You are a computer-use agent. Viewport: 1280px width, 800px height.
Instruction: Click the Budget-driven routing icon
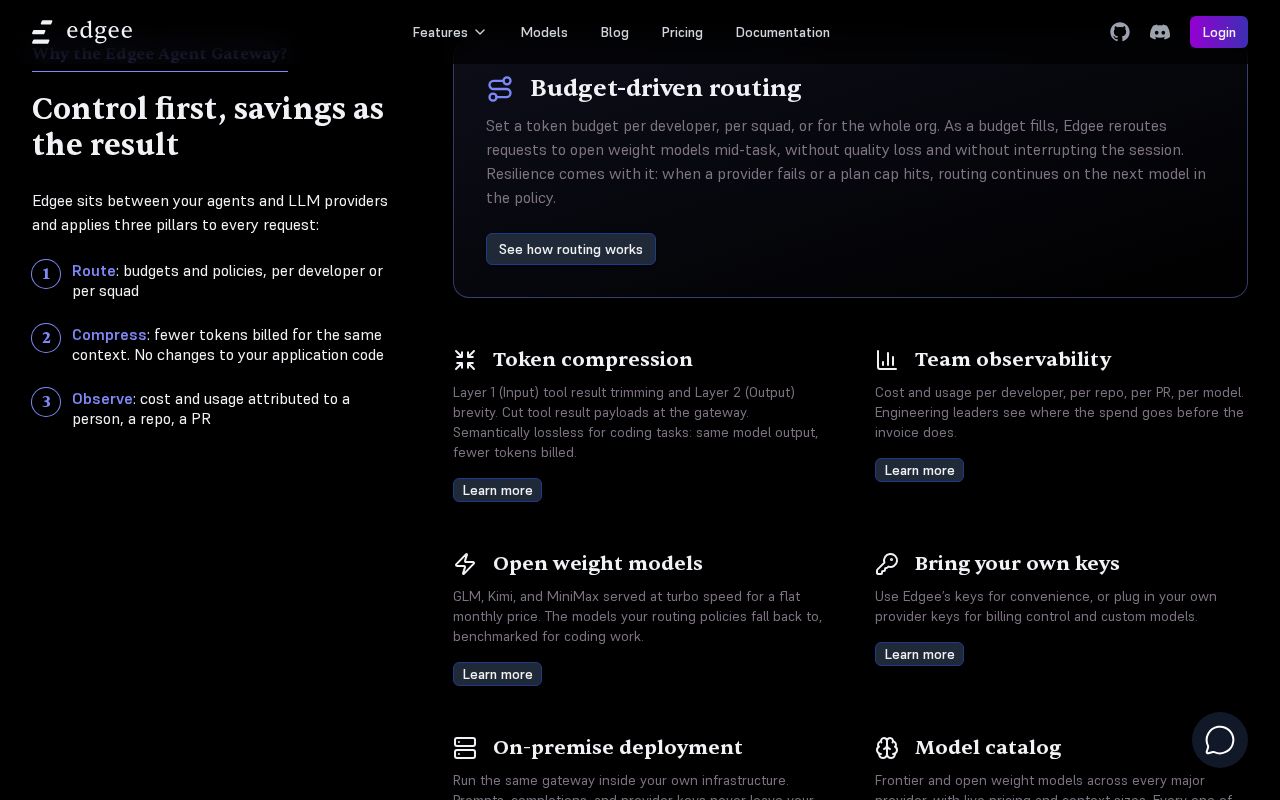(x=500, y=89)
